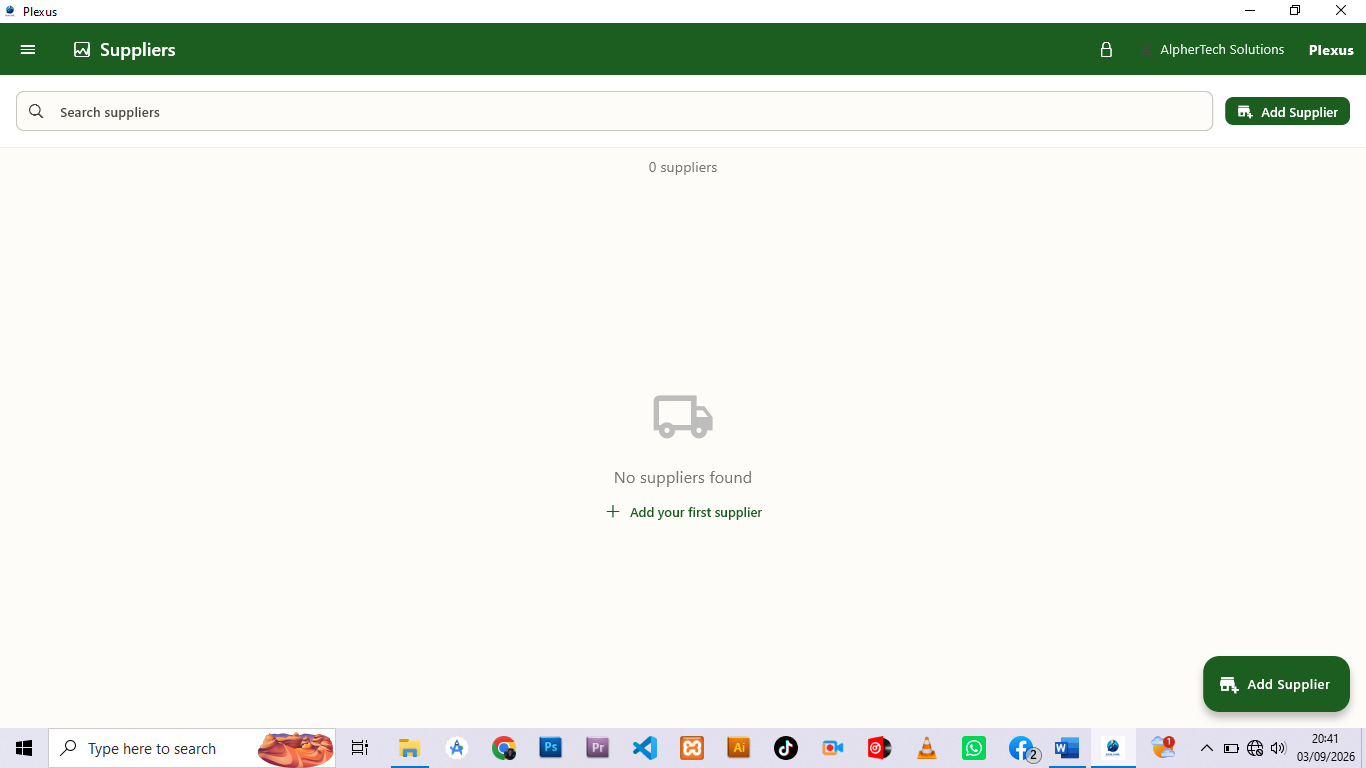Click the user profile icon in header
This screenshot has width=1366, height=768.
[1146, 49]
